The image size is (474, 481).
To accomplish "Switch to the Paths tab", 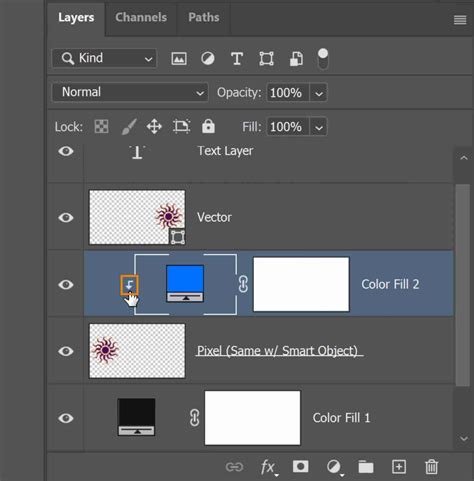I will [204, 17].
